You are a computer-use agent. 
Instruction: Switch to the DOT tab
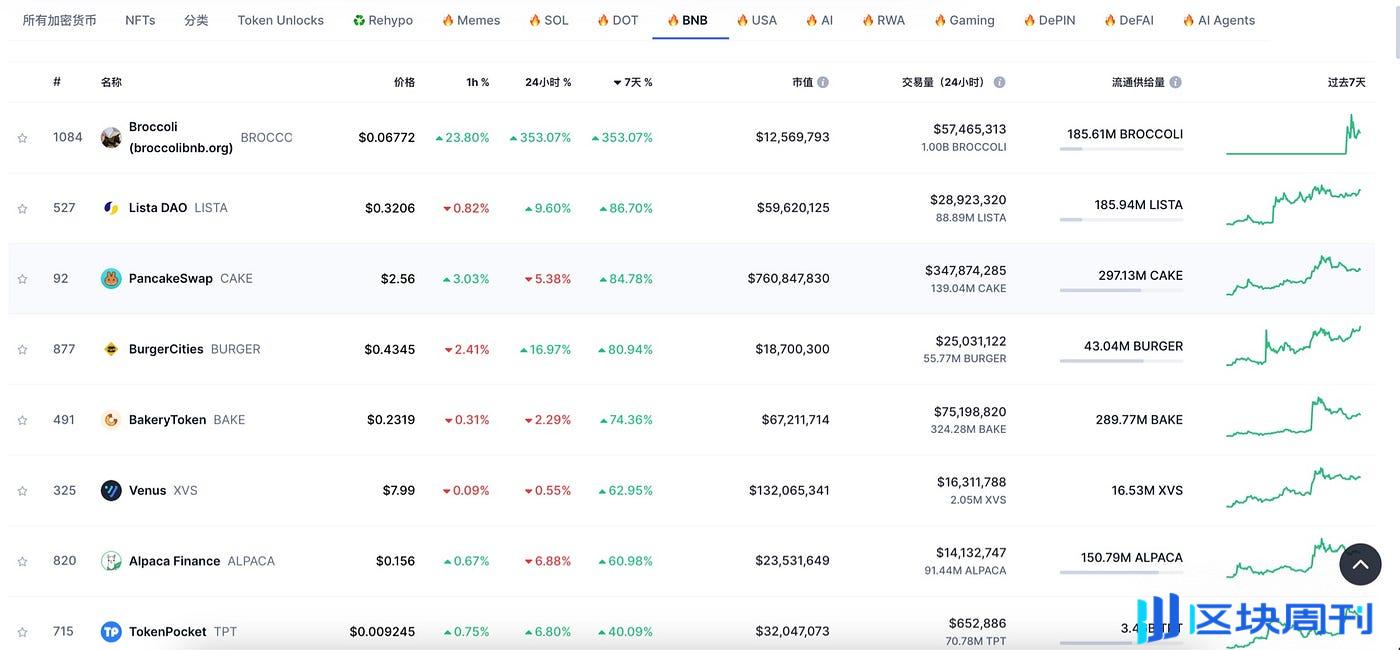click(x=617, y=20)
